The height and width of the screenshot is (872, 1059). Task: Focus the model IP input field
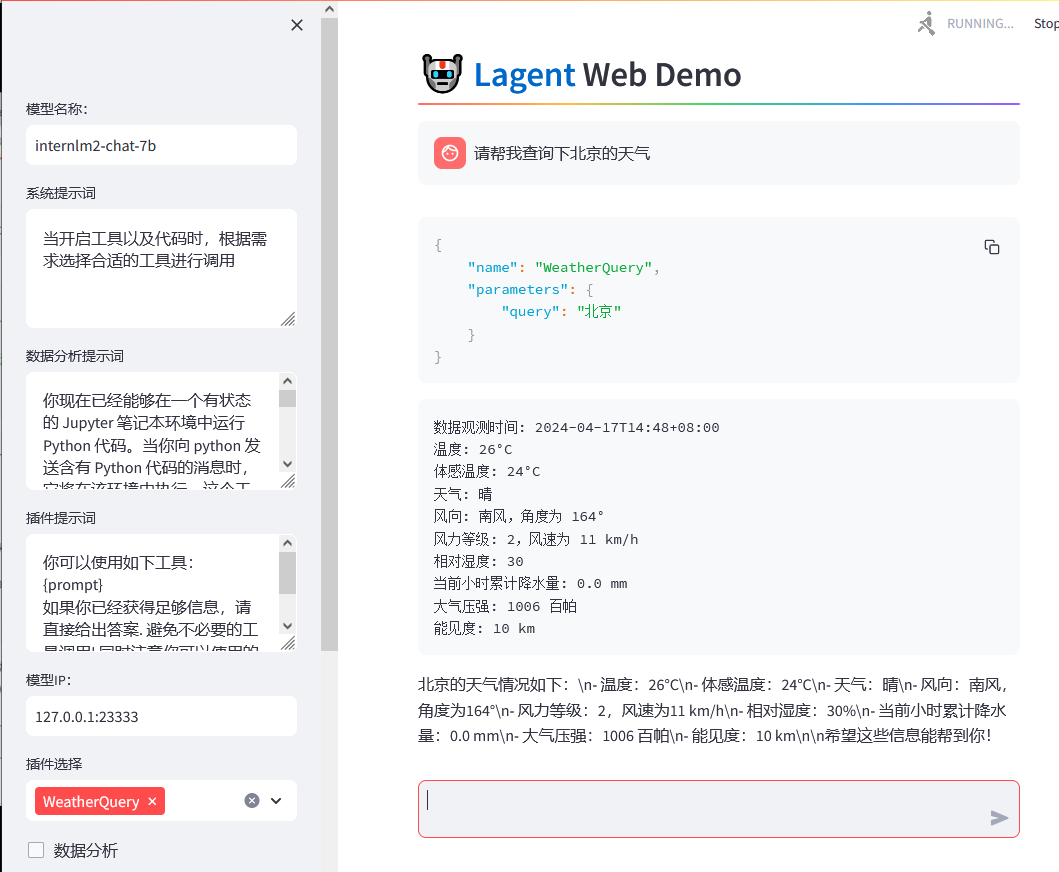coord(161,716)
